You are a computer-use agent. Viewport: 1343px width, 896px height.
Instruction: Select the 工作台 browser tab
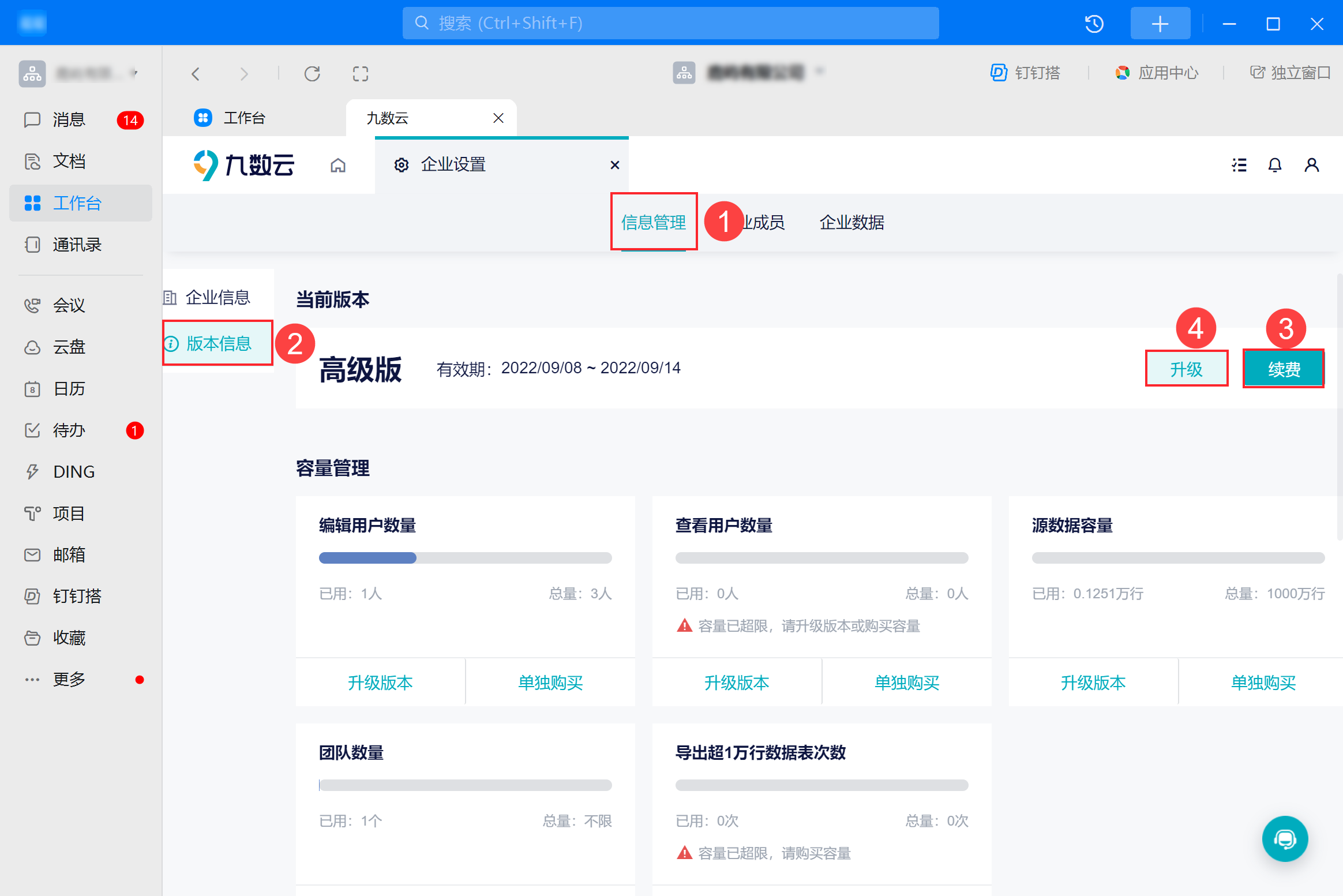tap(245, 118)
